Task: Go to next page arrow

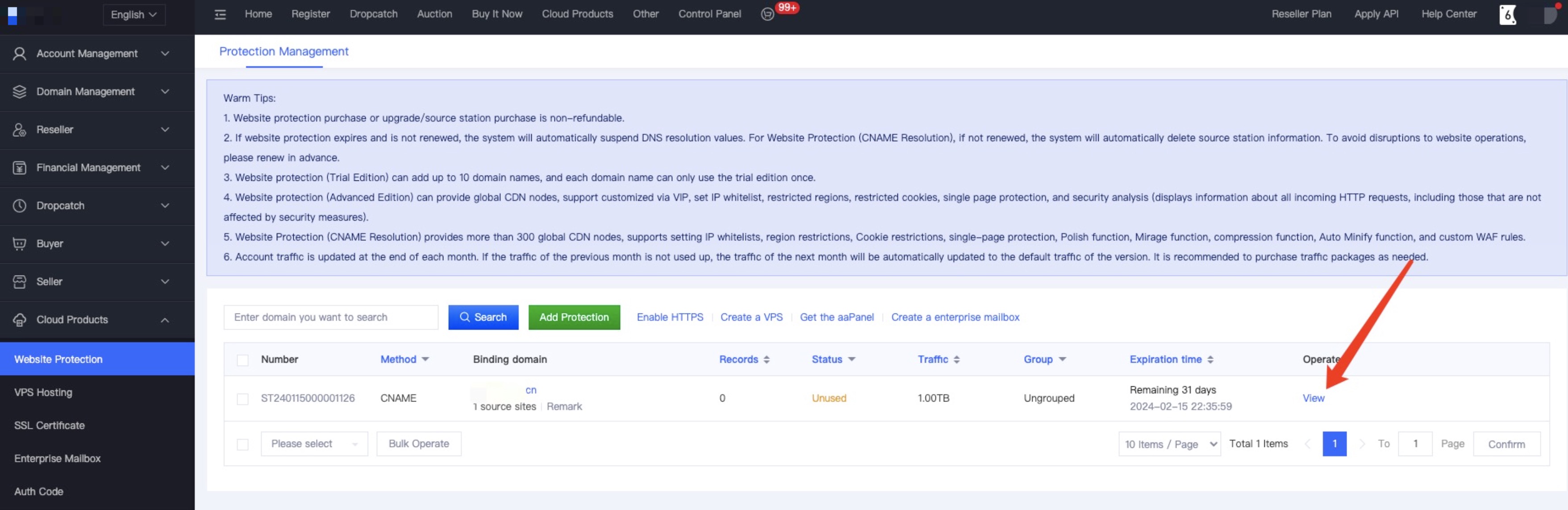Action: pyautogui.click(x=1362, y=443)
